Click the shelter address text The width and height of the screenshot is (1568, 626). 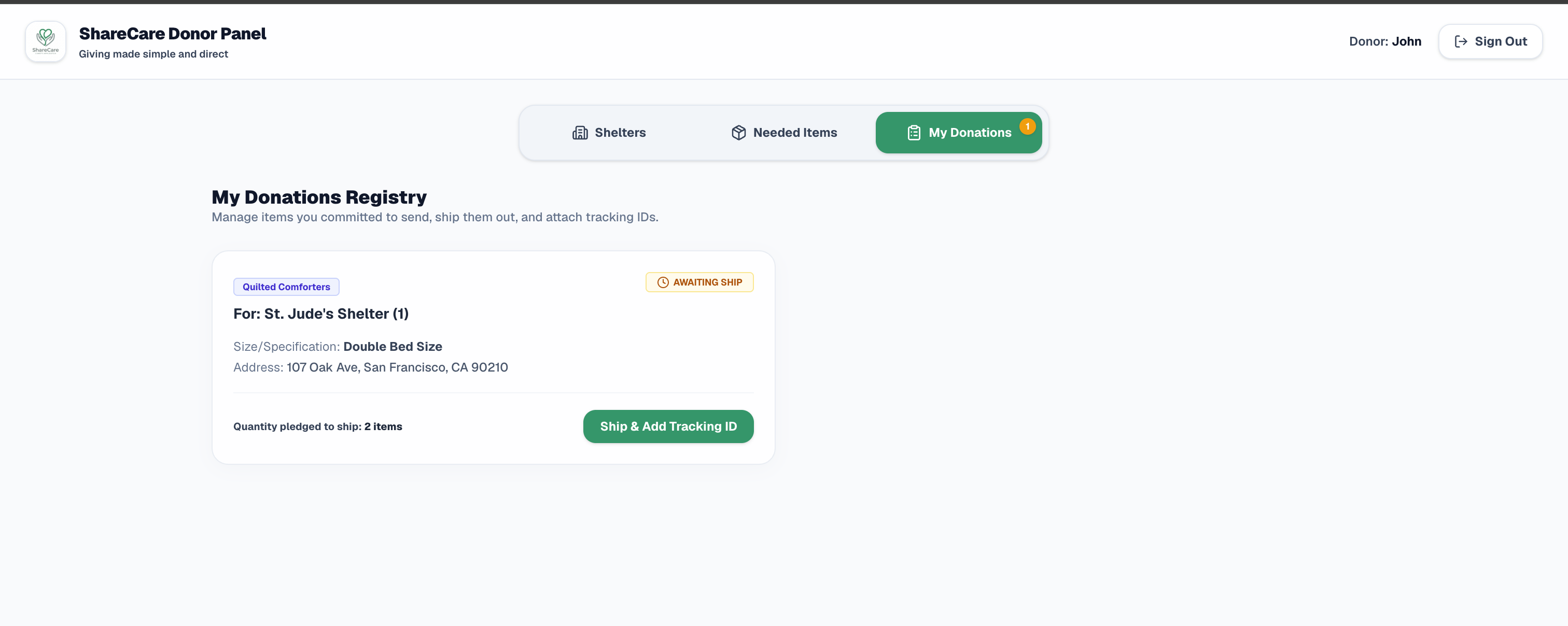coord(397,367)
